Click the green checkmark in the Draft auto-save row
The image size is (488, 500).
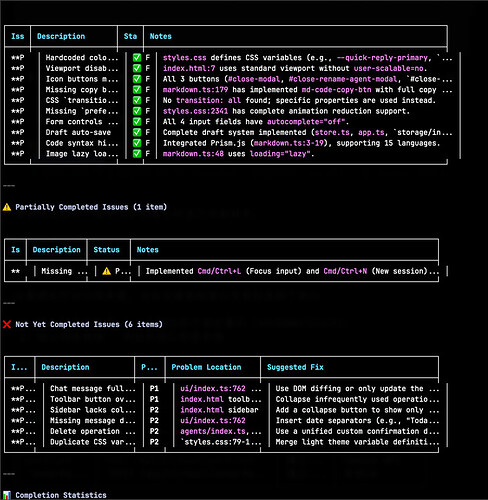click(x=137, y=132)
